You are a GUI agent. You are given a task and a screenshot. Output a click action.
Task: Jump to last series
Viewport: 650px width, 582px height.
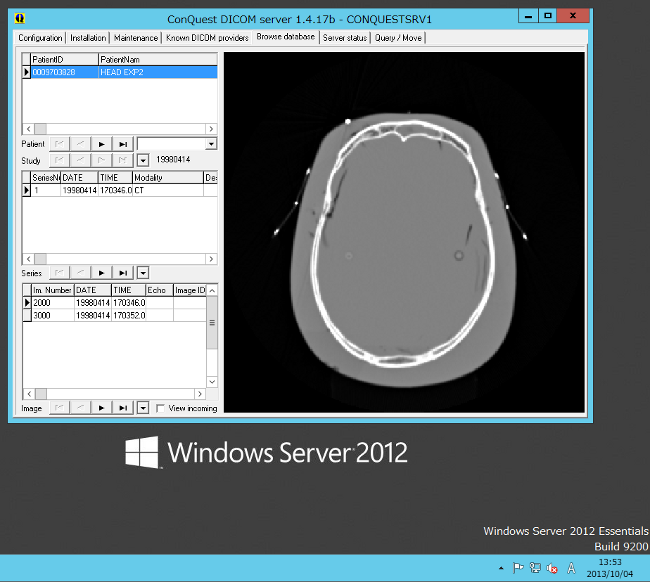pos(123,273)
